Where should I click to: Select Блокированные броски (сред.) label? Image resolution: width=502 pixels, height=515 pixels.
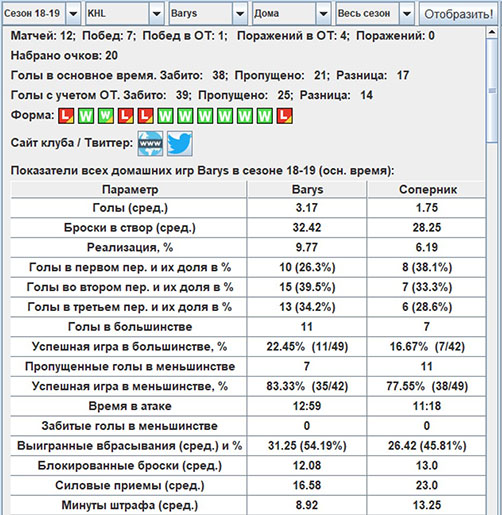pyautogui.click(x=130, y=466)
